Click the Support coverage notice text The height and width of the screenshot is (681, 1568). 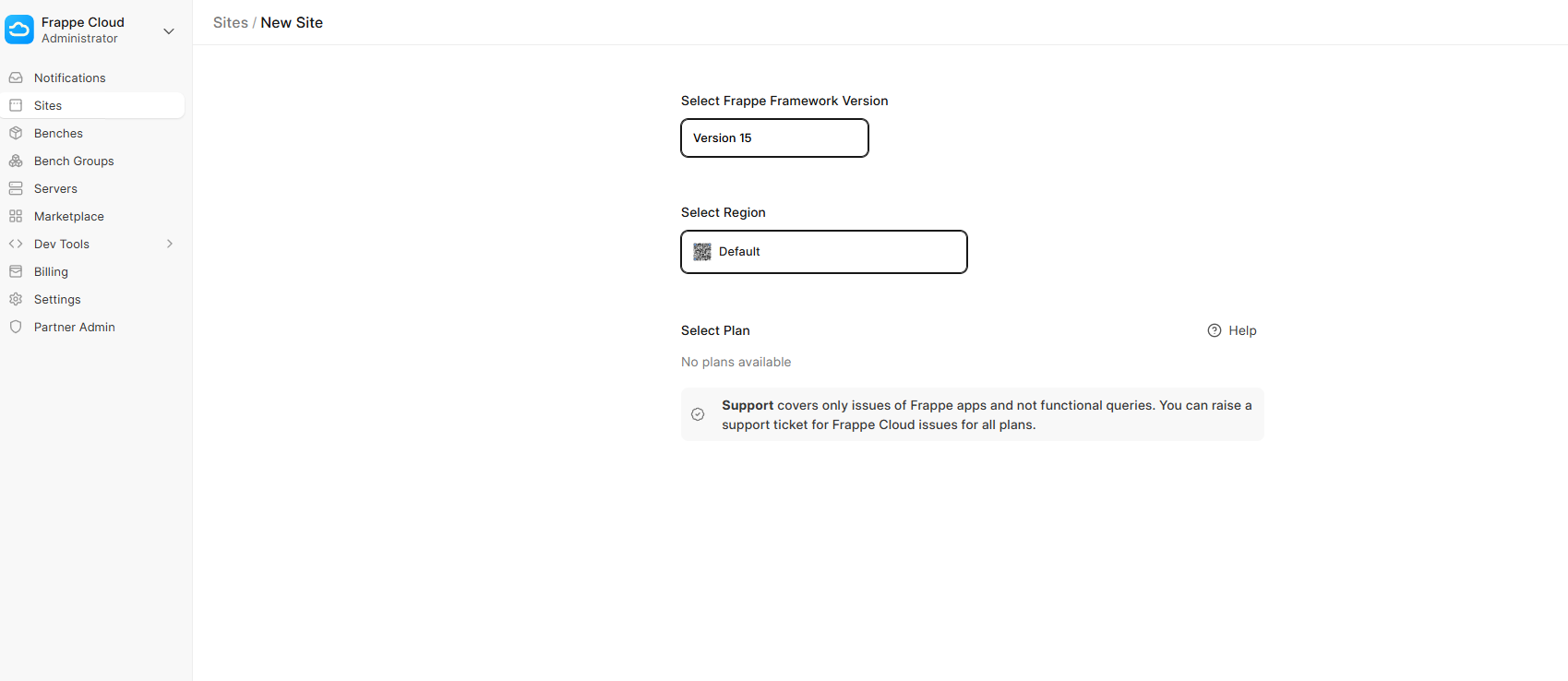point(987,415)
